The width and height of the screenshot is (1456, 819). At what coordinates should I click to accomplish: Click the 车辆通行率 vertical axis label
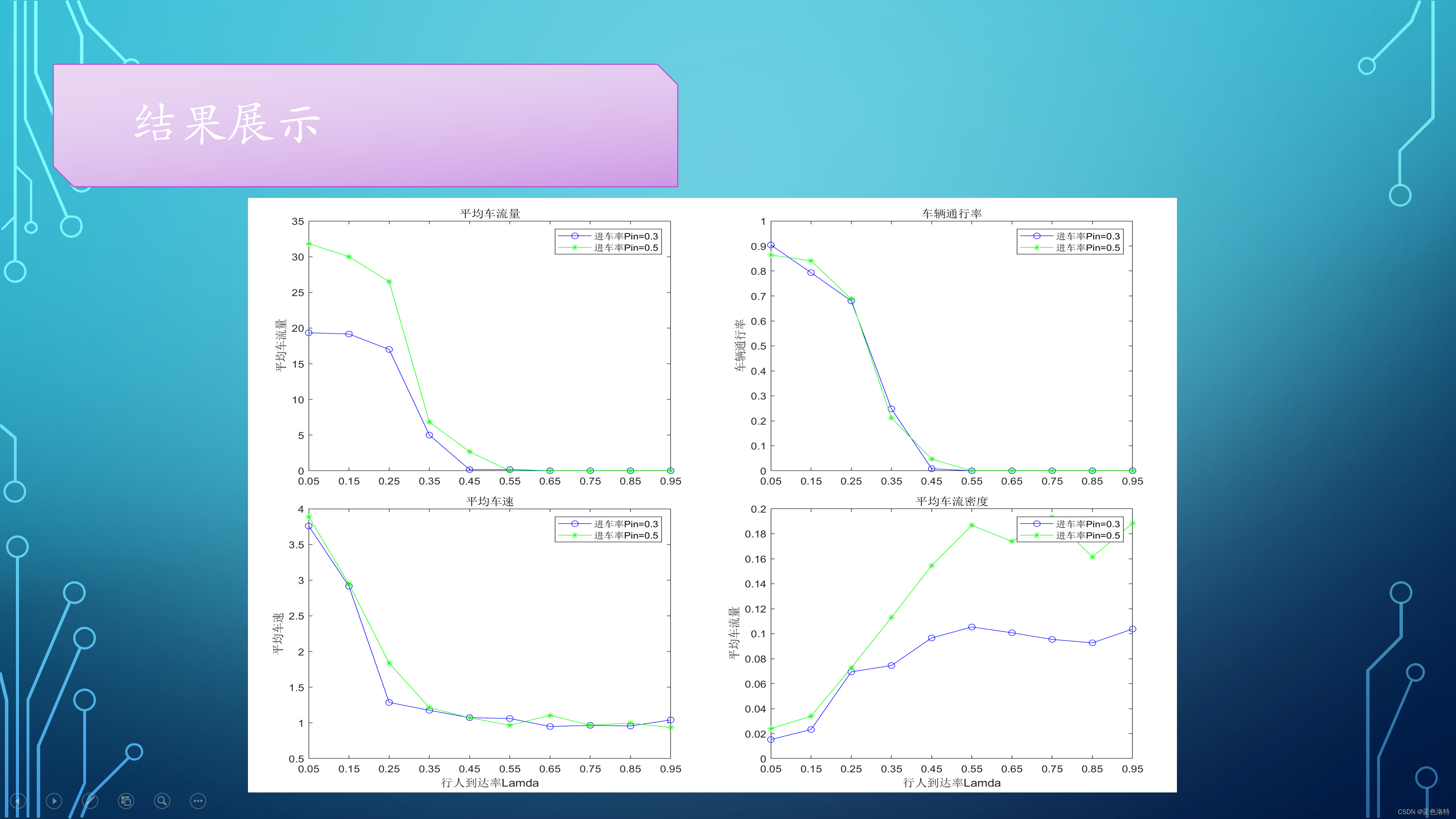point(740,345)
